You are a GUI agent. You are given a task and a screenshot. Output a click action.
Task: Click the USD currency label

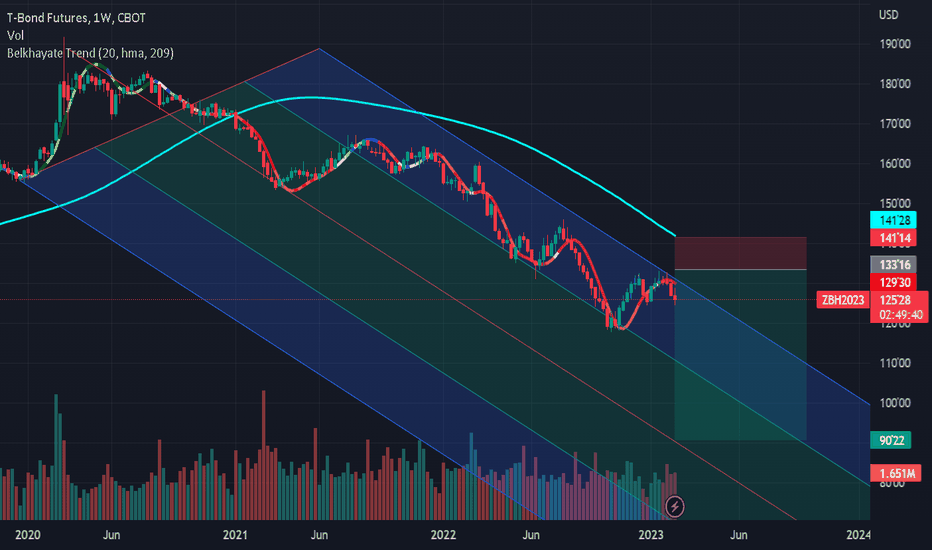pos(889,15)
